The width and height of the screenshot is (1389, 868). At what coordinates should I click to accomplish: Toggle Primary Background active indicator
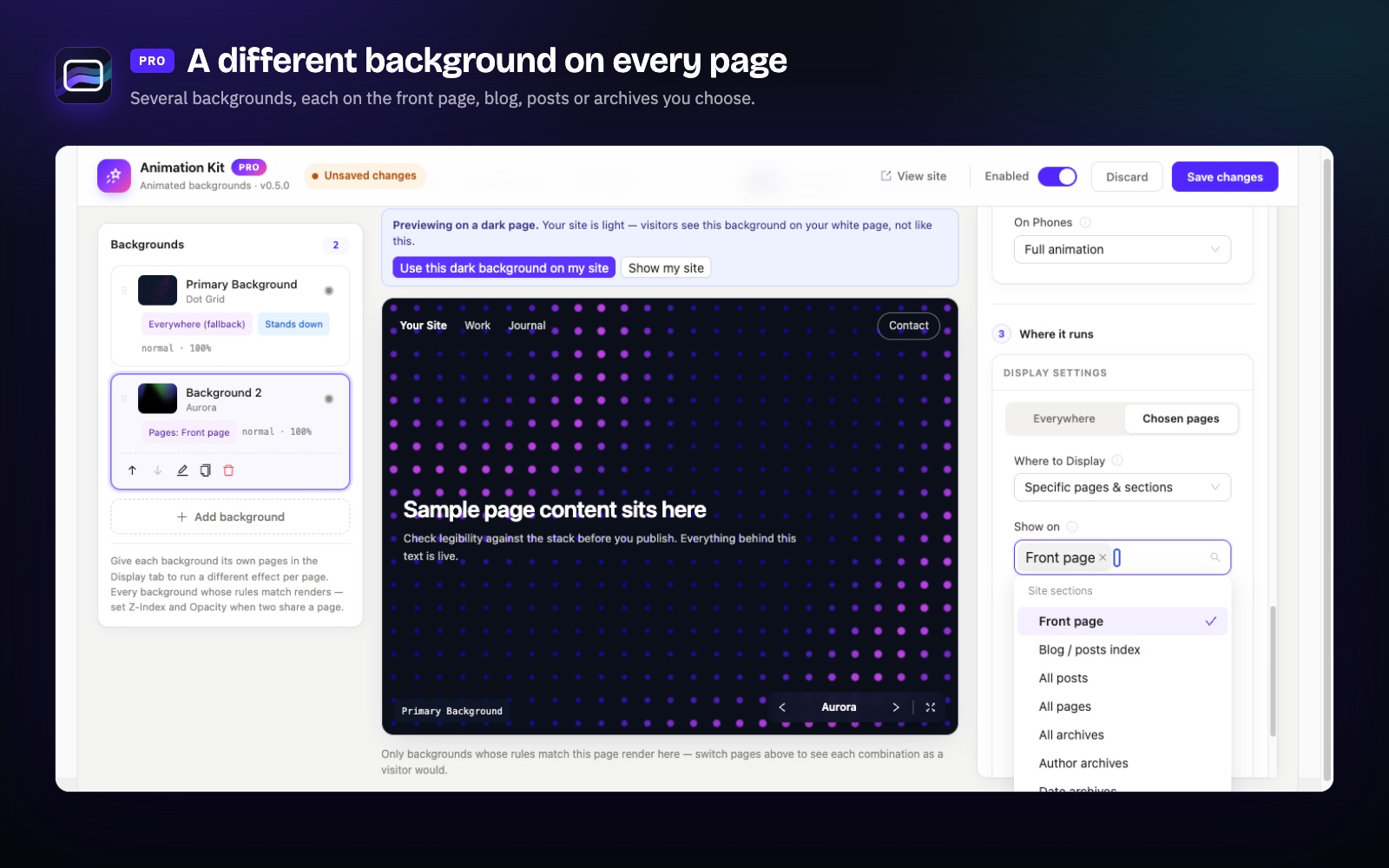pyautogui.click(x=329, y=291)
